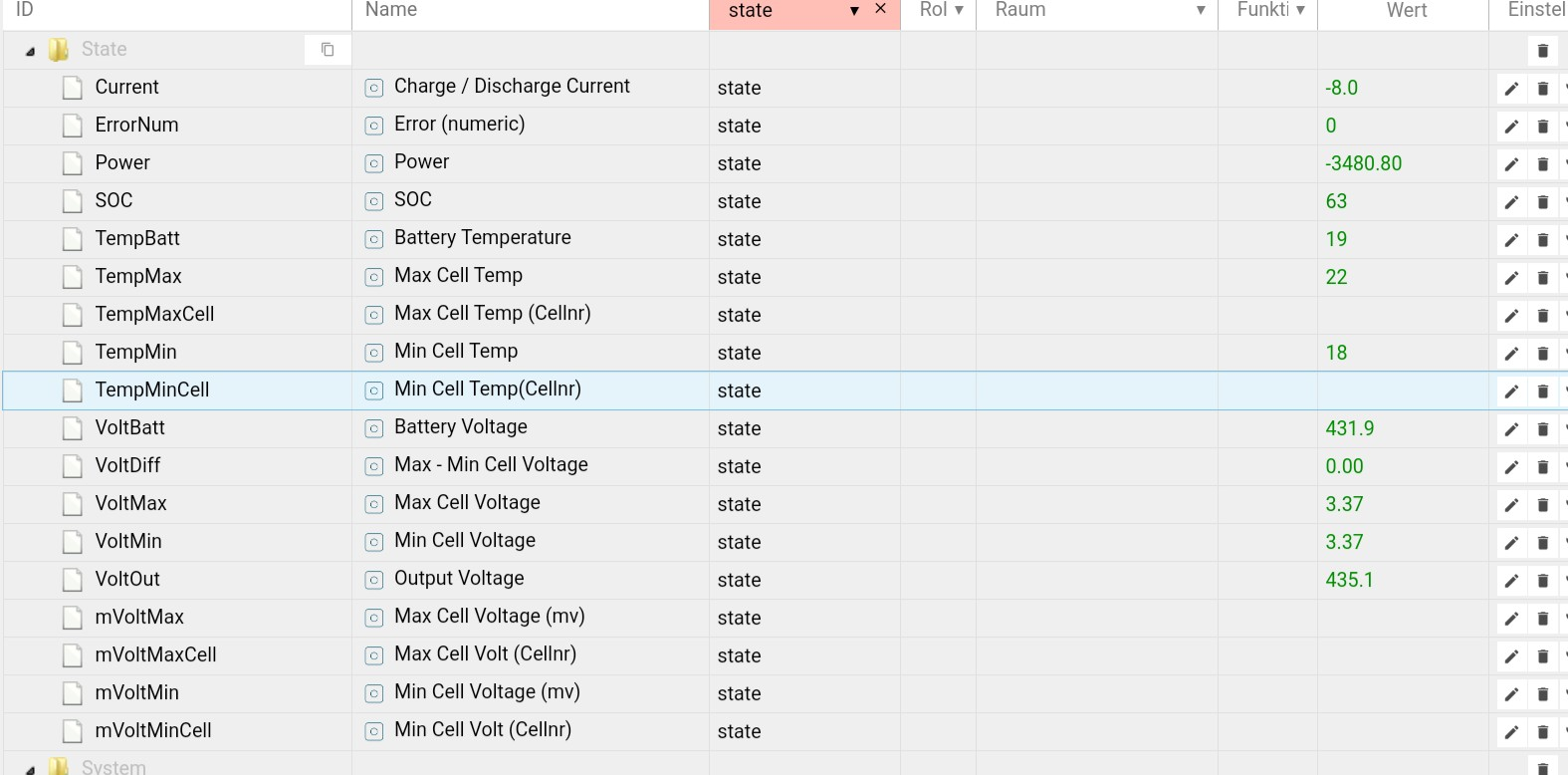The width and height of the screenshot is (1568, 775).
Task: Select the TempMax object in the tree
Action: 138,276
